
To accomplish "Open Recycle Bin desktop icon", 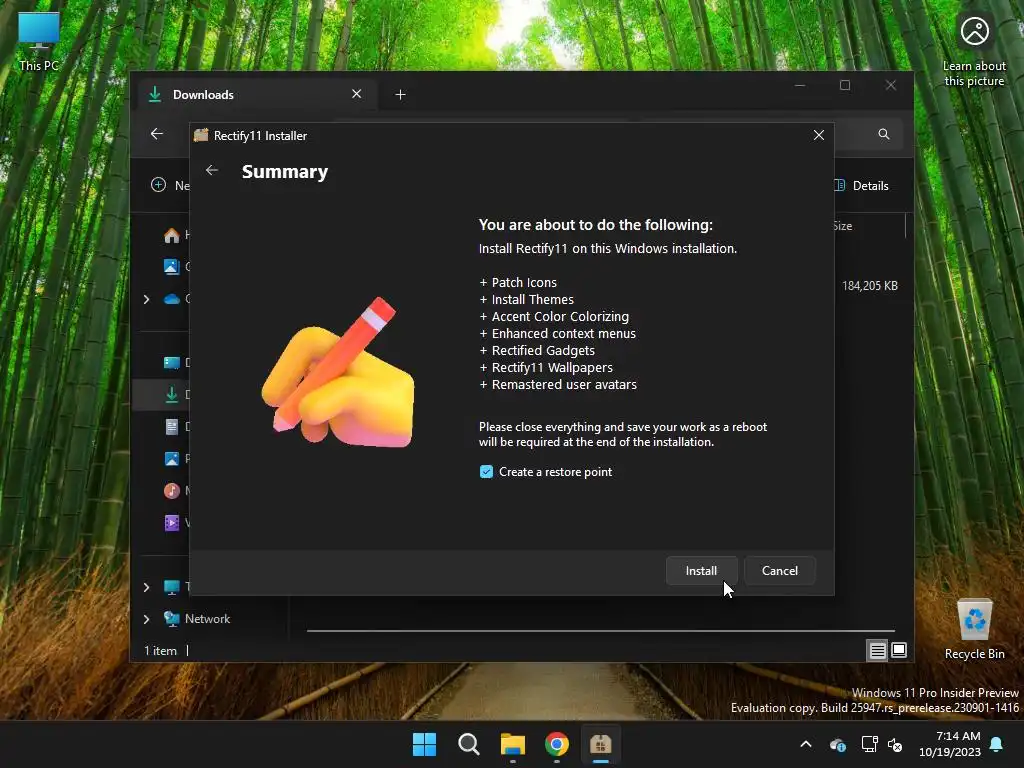I will 974,629.
